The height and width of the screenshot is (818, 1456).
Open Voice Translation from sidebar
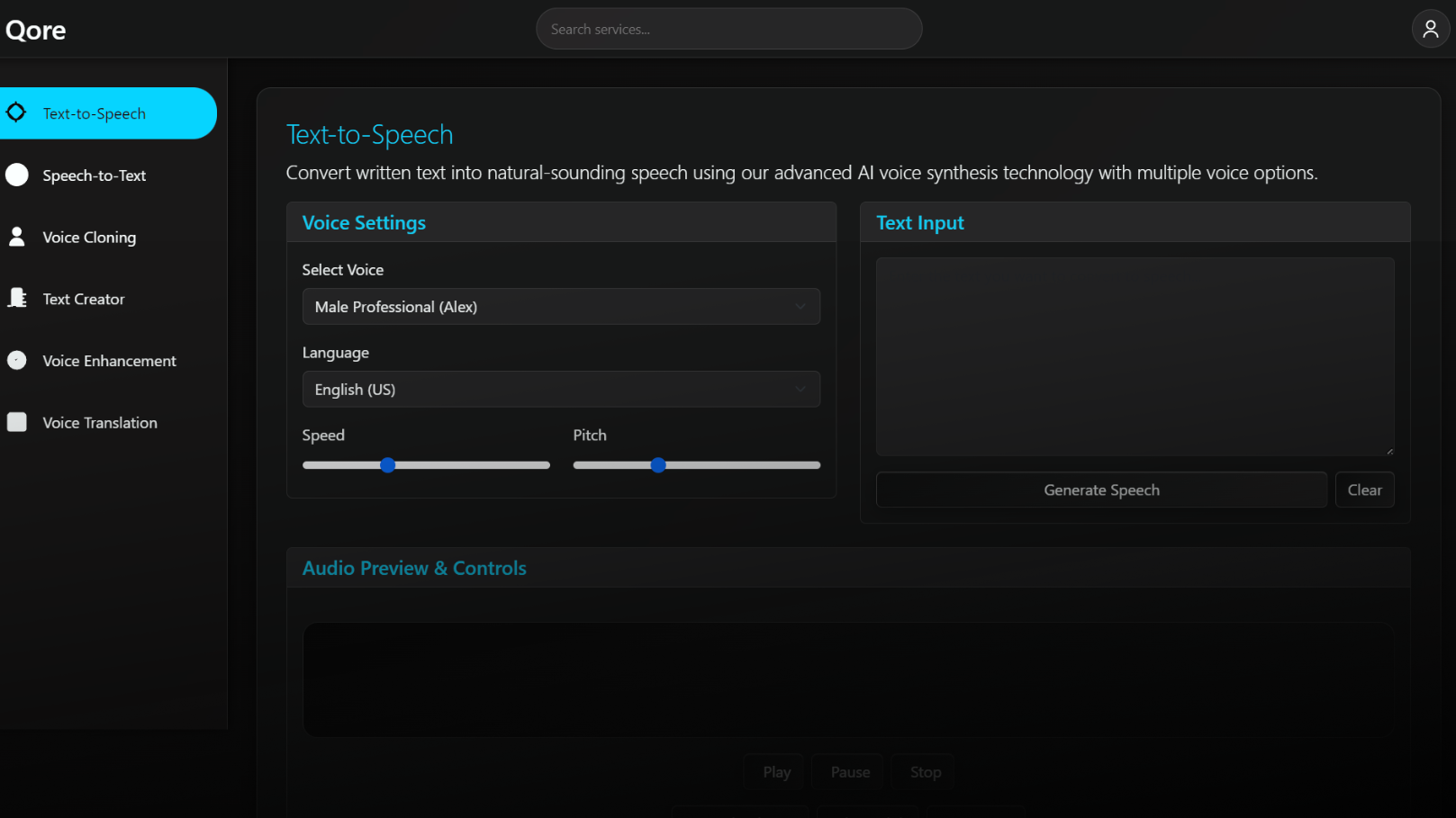pyautogui.click(x=100, y=423)
